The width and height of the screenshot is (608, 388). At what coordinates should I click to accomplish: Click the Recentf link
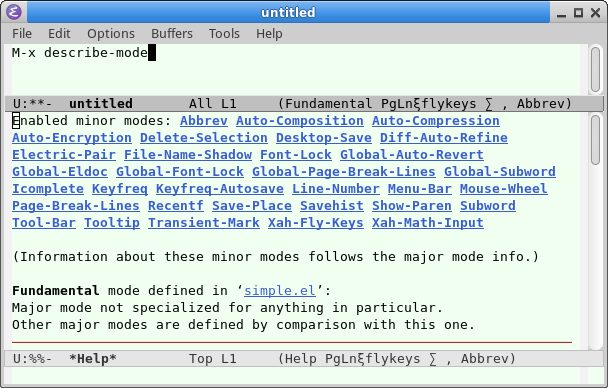click(176, 206)
